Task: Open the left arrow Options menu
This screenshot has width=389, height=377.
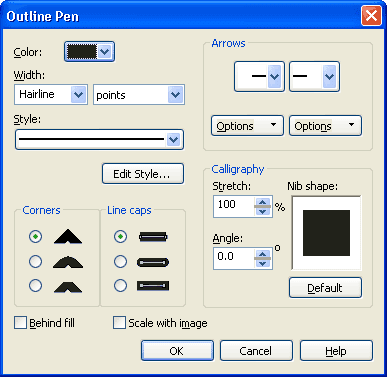Action: tap(247, 126)
